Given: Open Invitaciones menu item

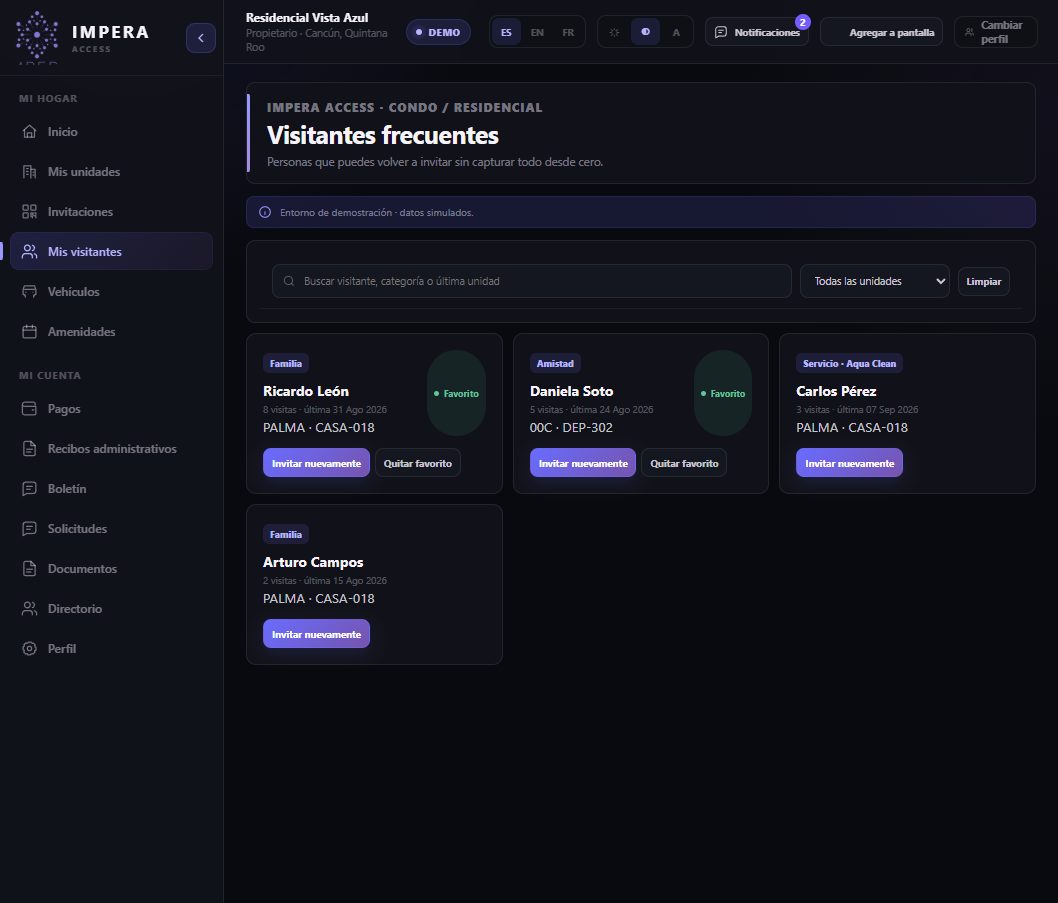Looking at the screenshot, I should coord(111,211).
